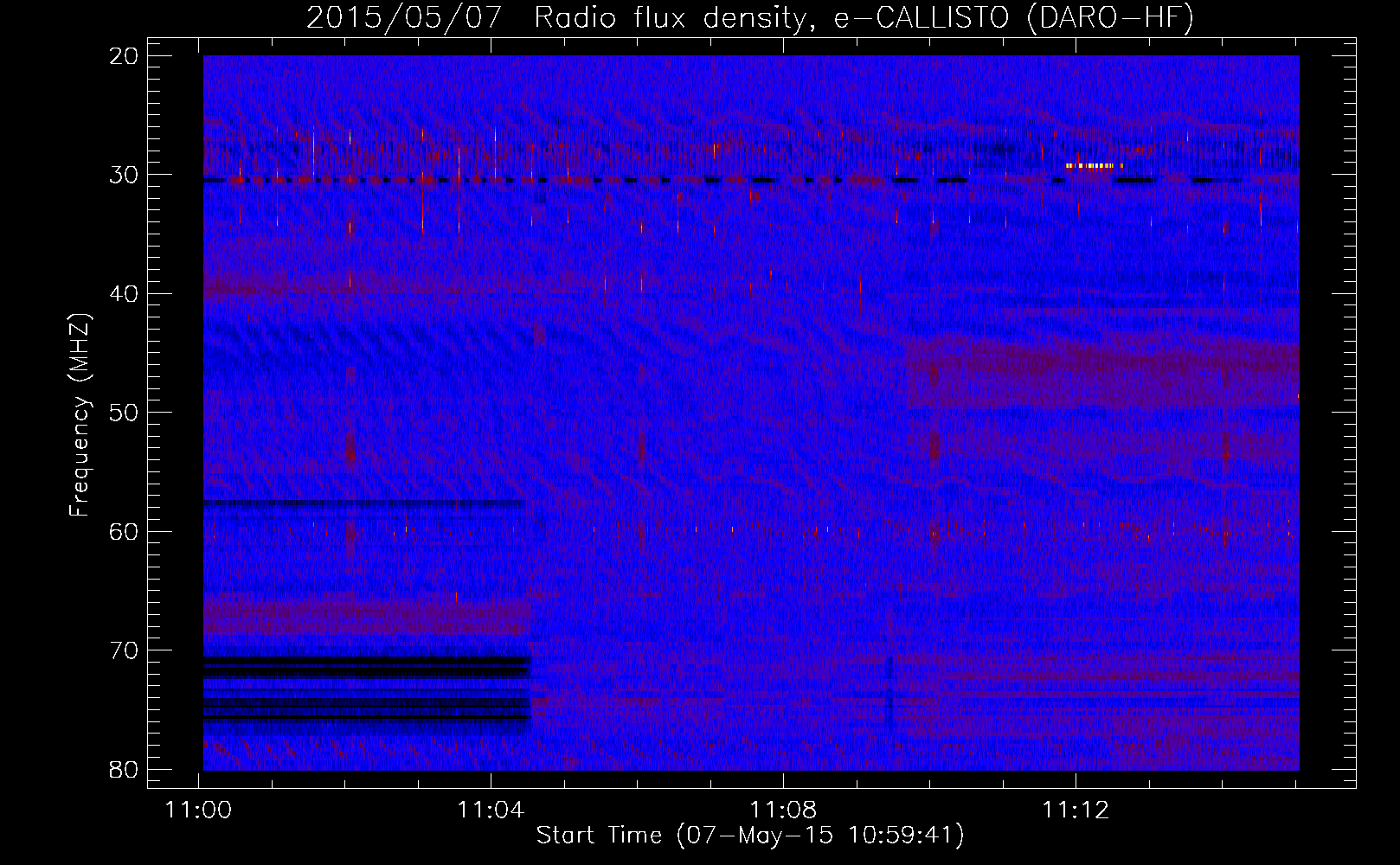Click the plot title '2015/05/07 Radio flux density, e-CALLISTO (DARO-HF)'
This screenshot has width=1400, height=865.
coord(750,18)
